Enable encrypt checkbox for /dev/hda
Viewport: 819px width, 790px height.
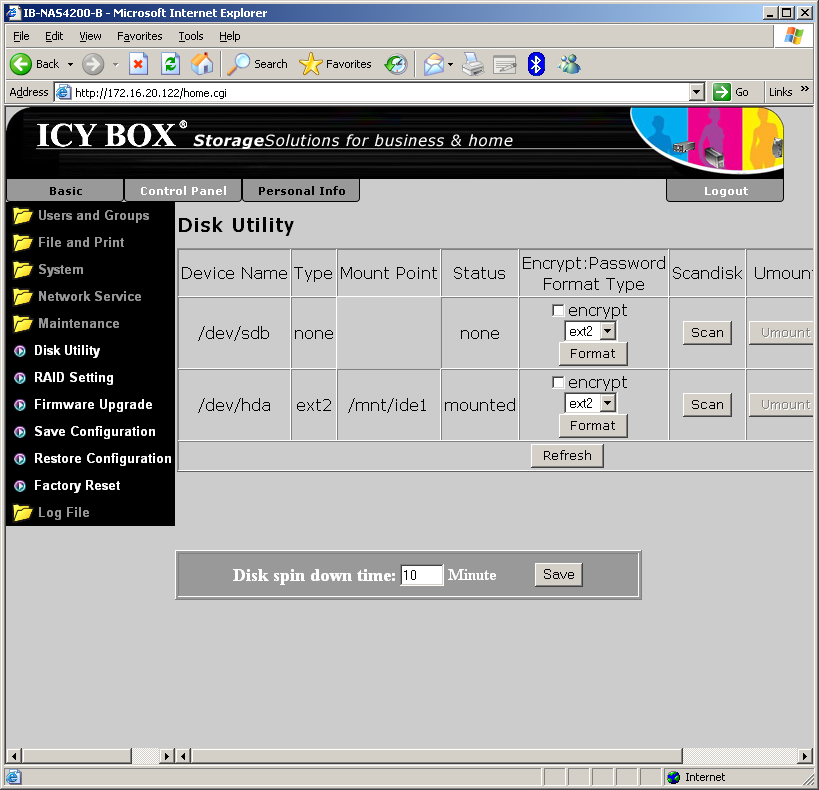(558, 382)
